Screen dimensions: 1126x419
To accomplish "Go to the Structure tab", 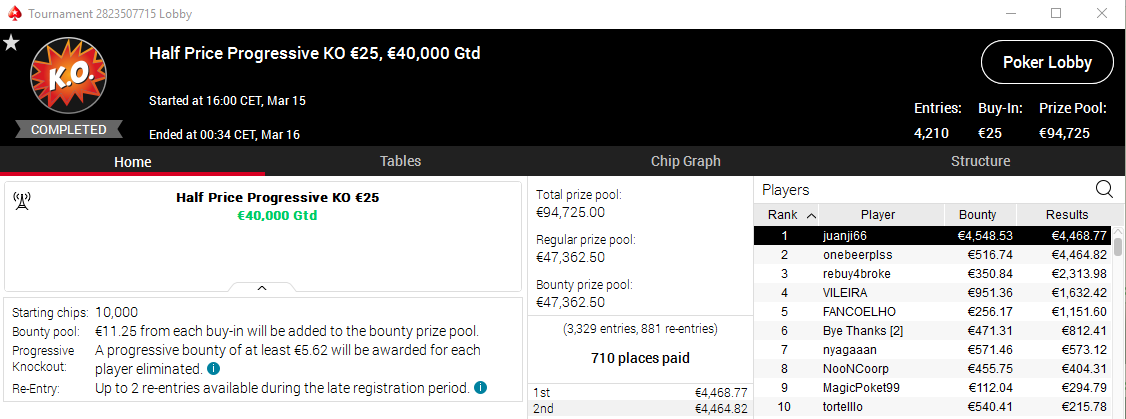I will [x=979, y=161].
